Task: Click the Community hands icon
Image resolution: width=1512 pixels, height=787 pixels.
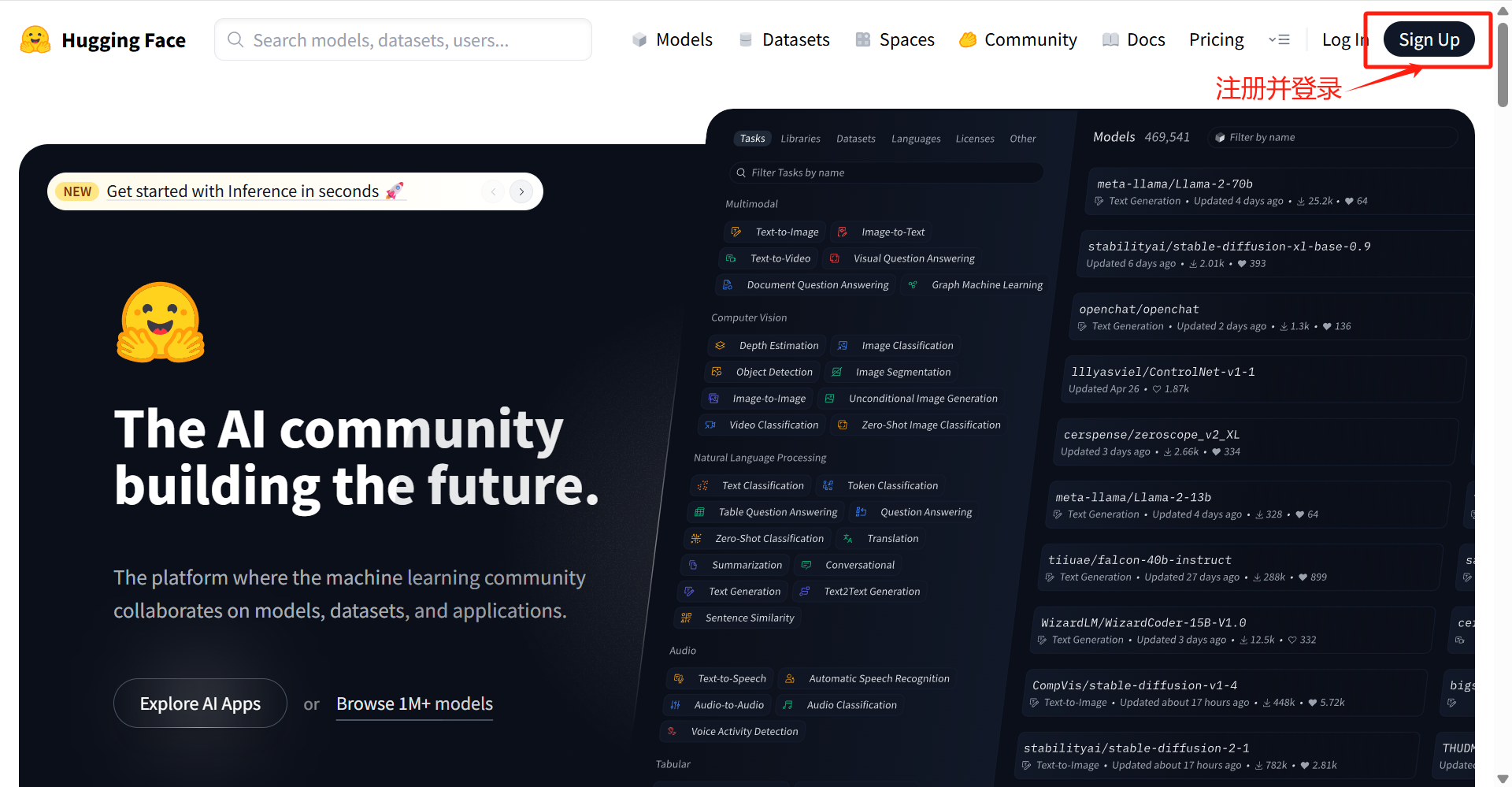Action: pos(968,40)
